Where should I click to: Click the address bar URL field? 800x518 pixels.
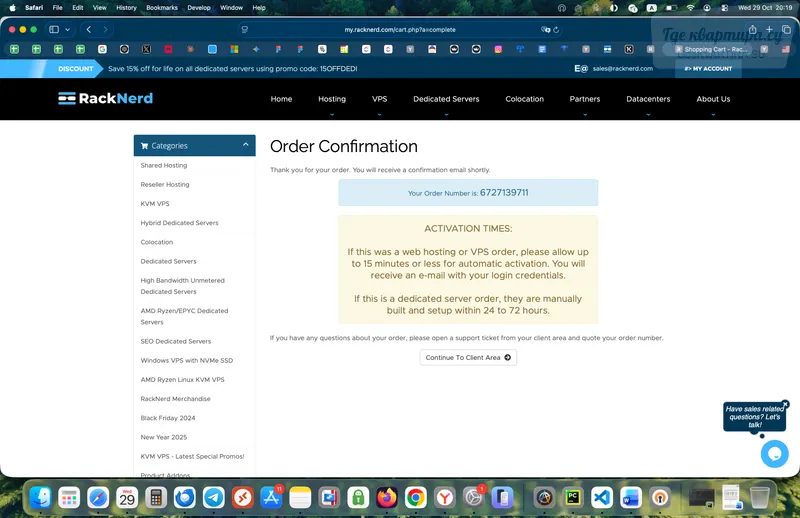(x=400, y=30)
